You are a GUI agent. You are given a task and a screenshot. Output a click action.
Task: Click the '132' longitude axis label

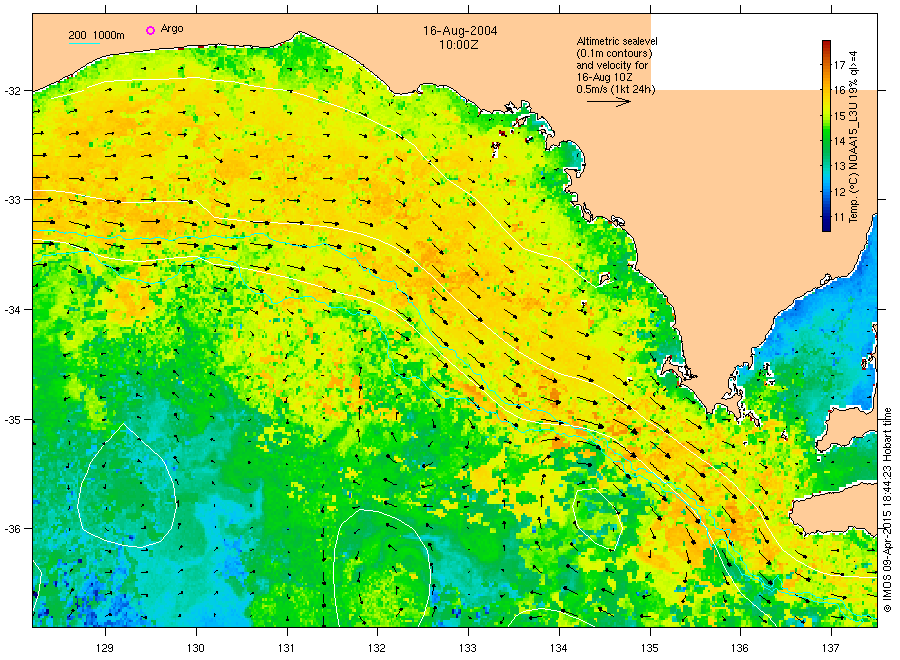(377, 648)
